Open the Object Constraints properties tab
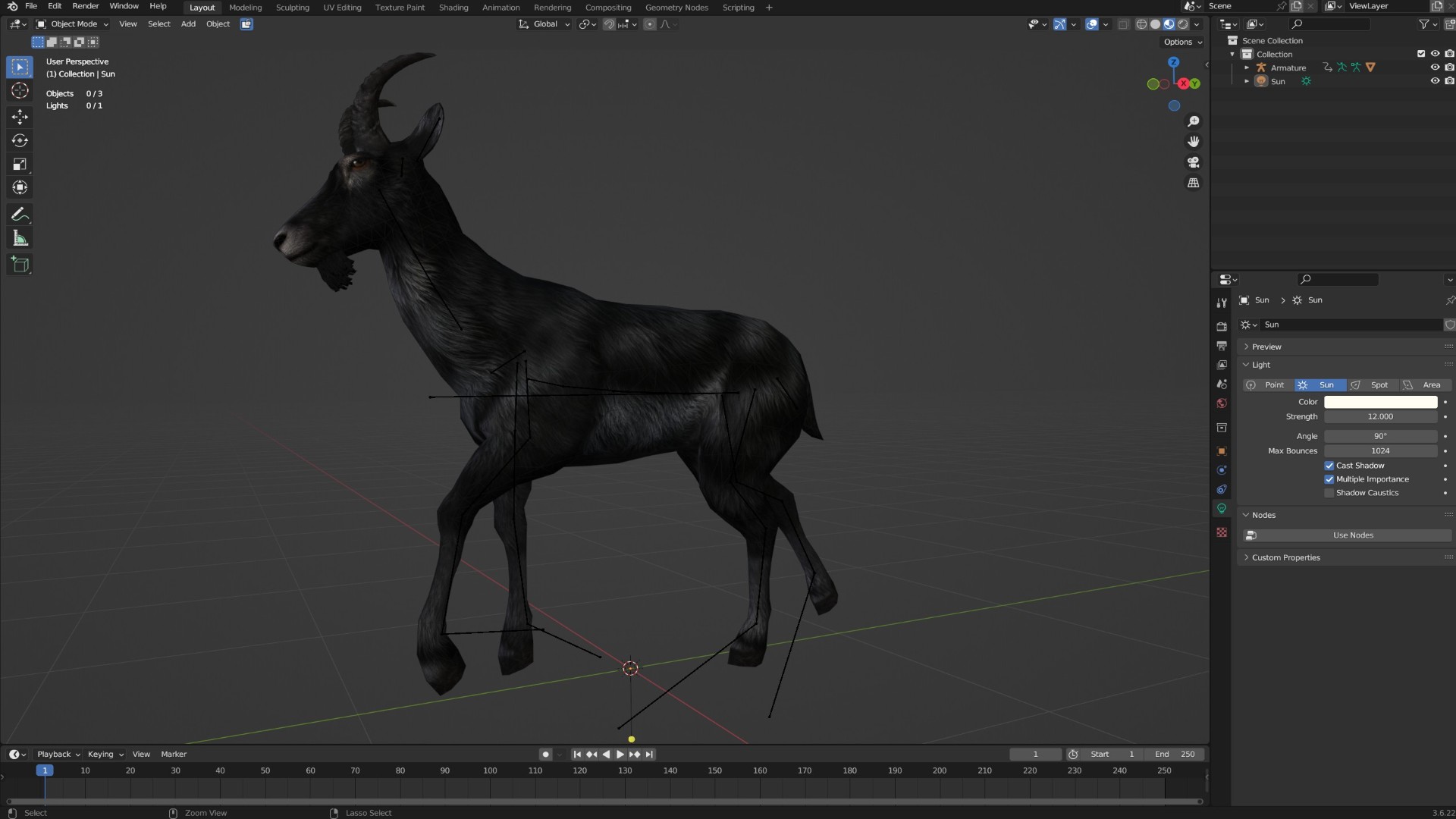 pos(1221,489)
